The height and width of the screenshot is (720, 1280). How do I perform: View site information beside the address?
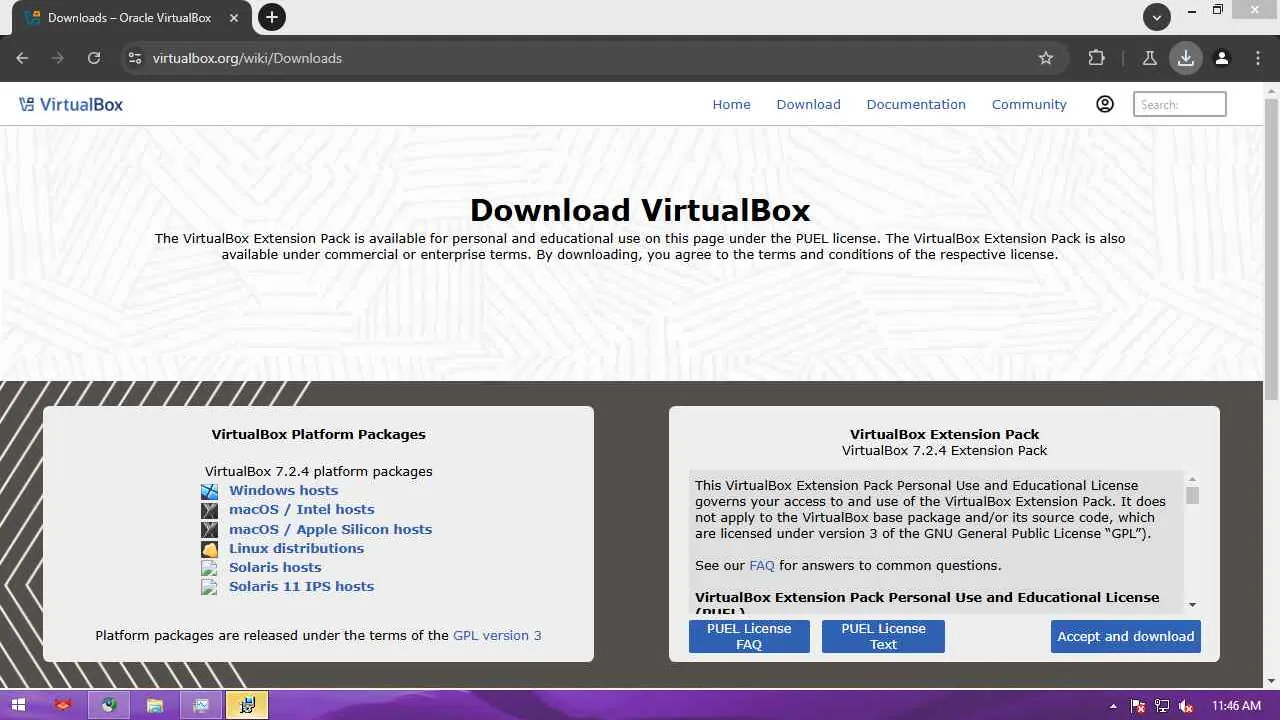(135, 58)
